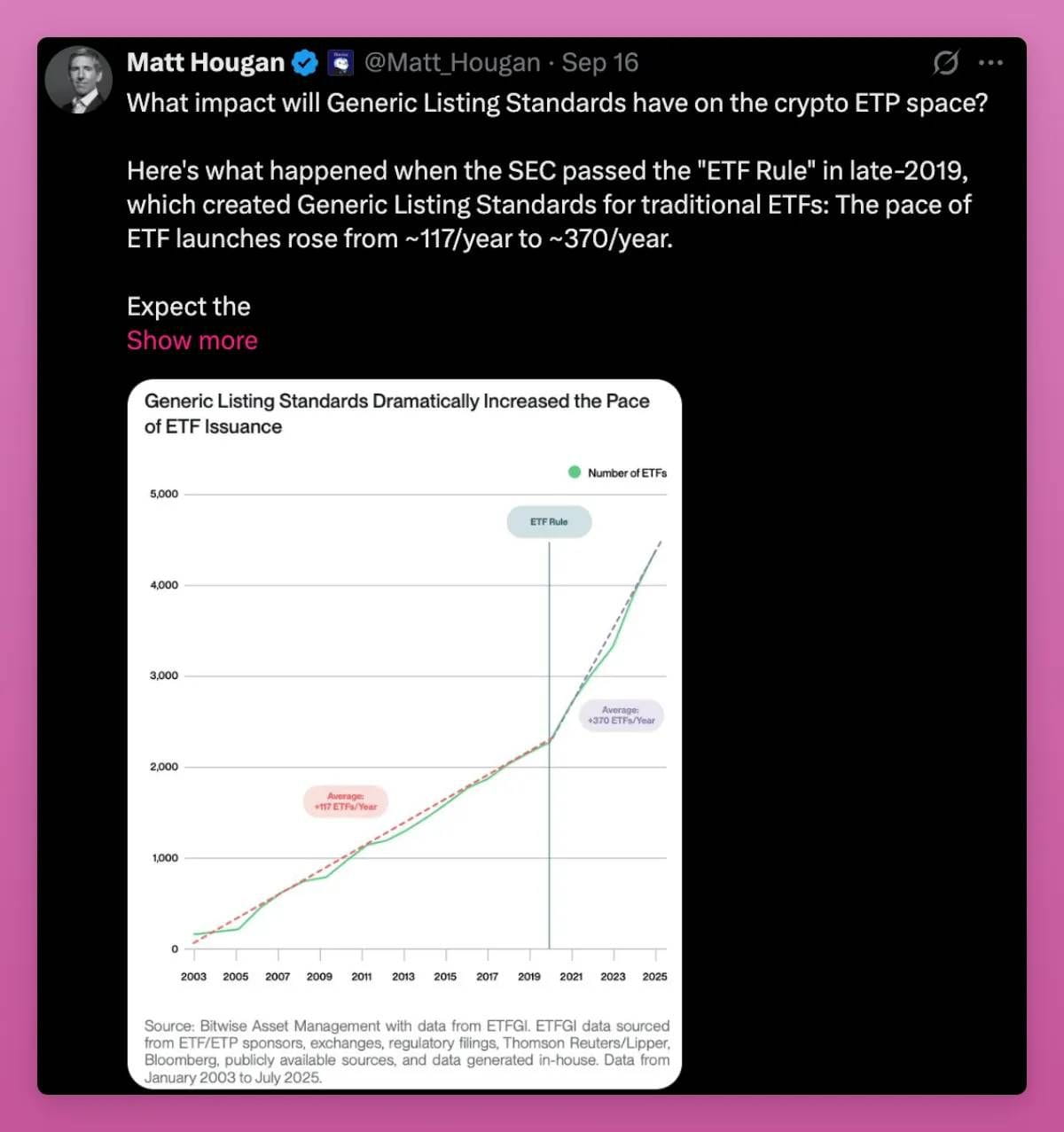Click Matt Hougan's profile avatar
Screen dimensions: 1064x1132
pos(79,80)
